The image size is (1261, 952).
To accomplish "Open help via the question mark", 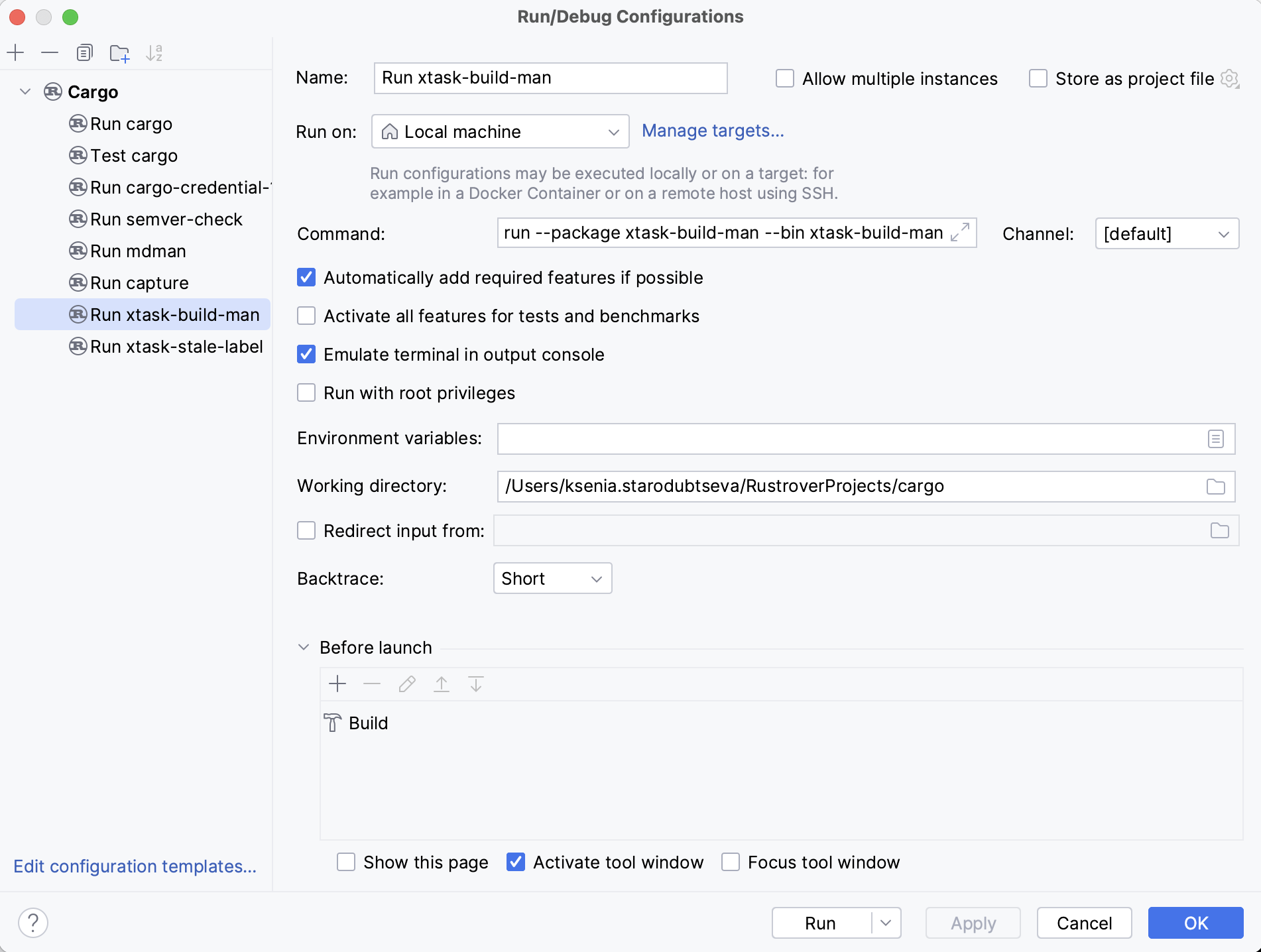I will [33, 922].
